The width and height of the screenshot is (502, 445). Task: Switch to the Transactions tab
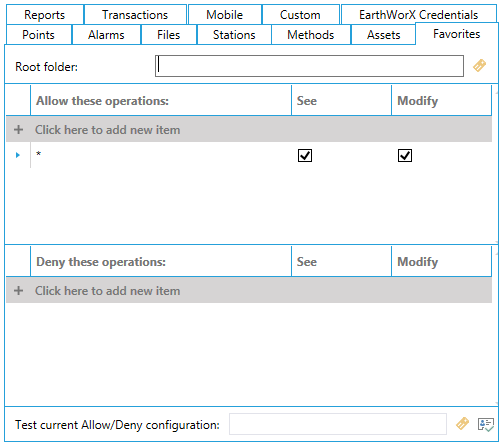(135, 15)
